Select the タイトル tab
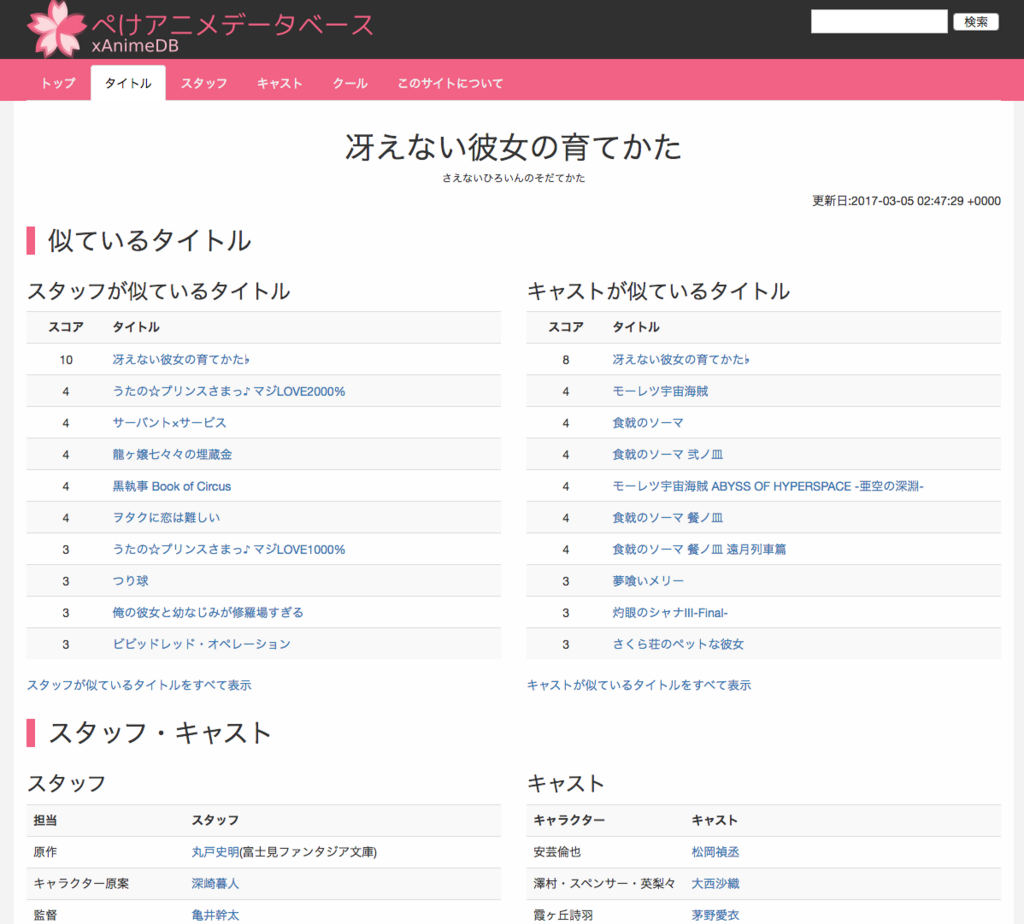 128,83
